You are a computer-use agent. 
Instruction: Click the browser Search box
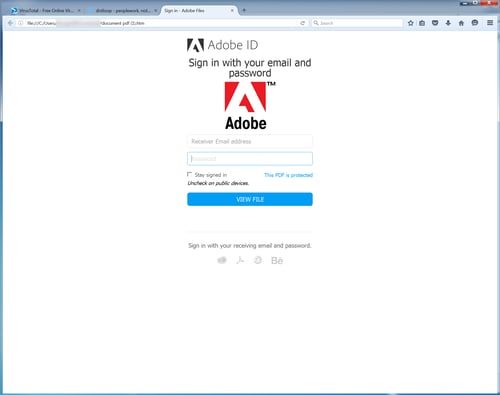click(x=357, y=23)
